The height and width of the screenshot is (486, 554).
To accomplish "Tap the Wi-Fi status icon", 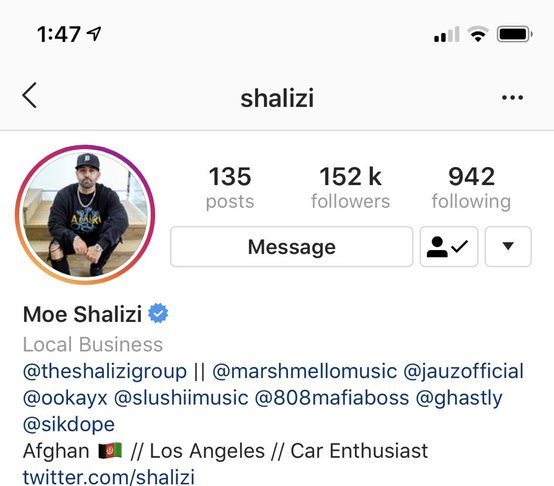I will point(478,34).
